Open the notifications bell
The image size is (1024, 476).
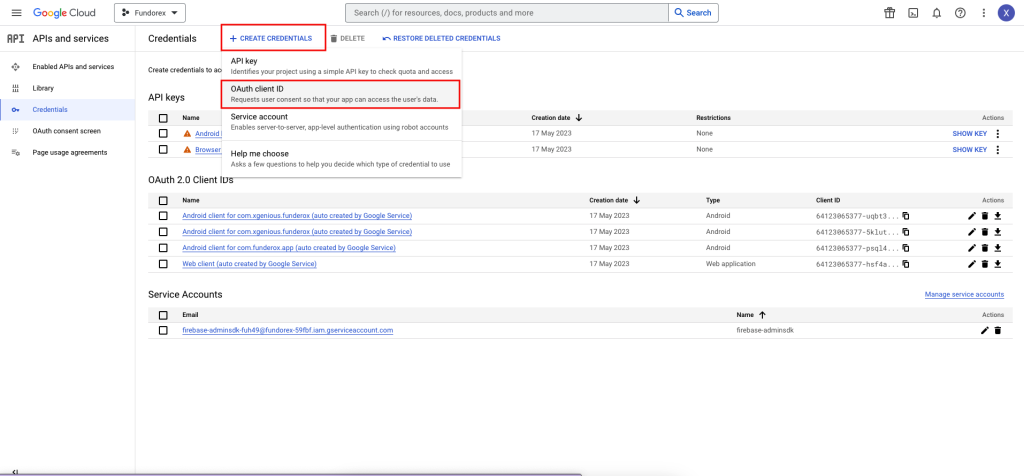[936, 13]
